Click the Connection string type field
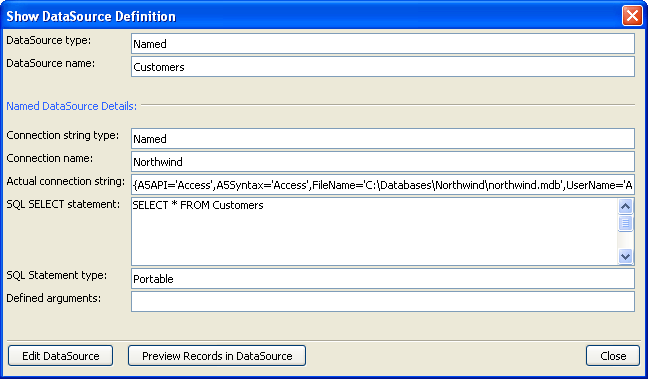This screenshot has width=648, height=379. pos(383,139)
